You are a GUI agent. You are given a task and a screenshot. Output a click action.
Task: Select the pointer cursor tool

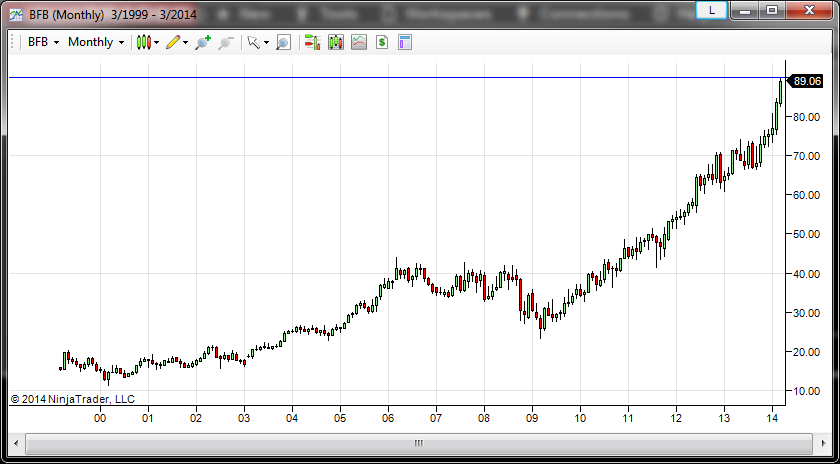tap(253, 42)
